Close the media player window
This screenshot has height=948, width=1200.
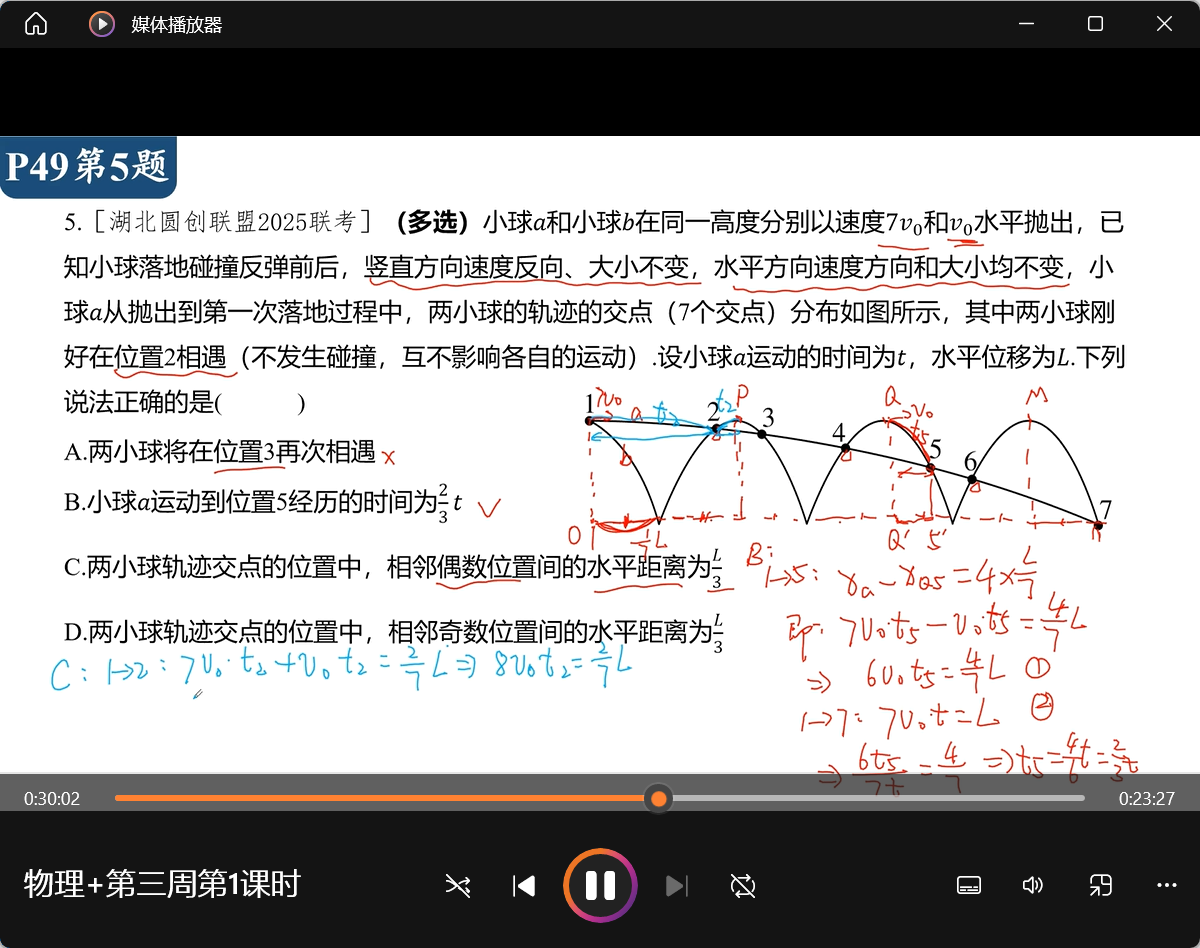1164,24
